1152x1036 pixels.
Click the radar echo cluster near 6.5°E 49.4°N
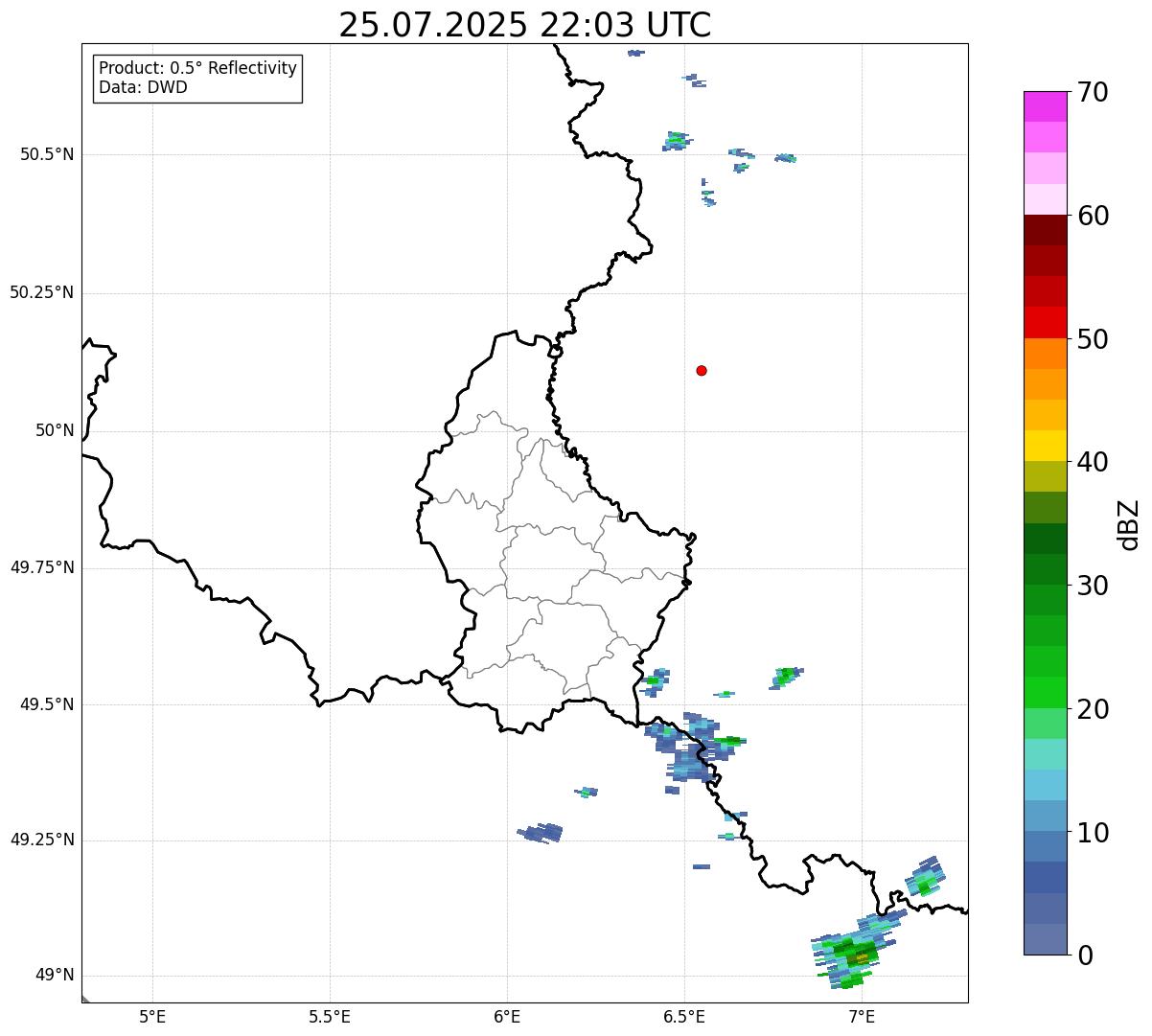692,753
